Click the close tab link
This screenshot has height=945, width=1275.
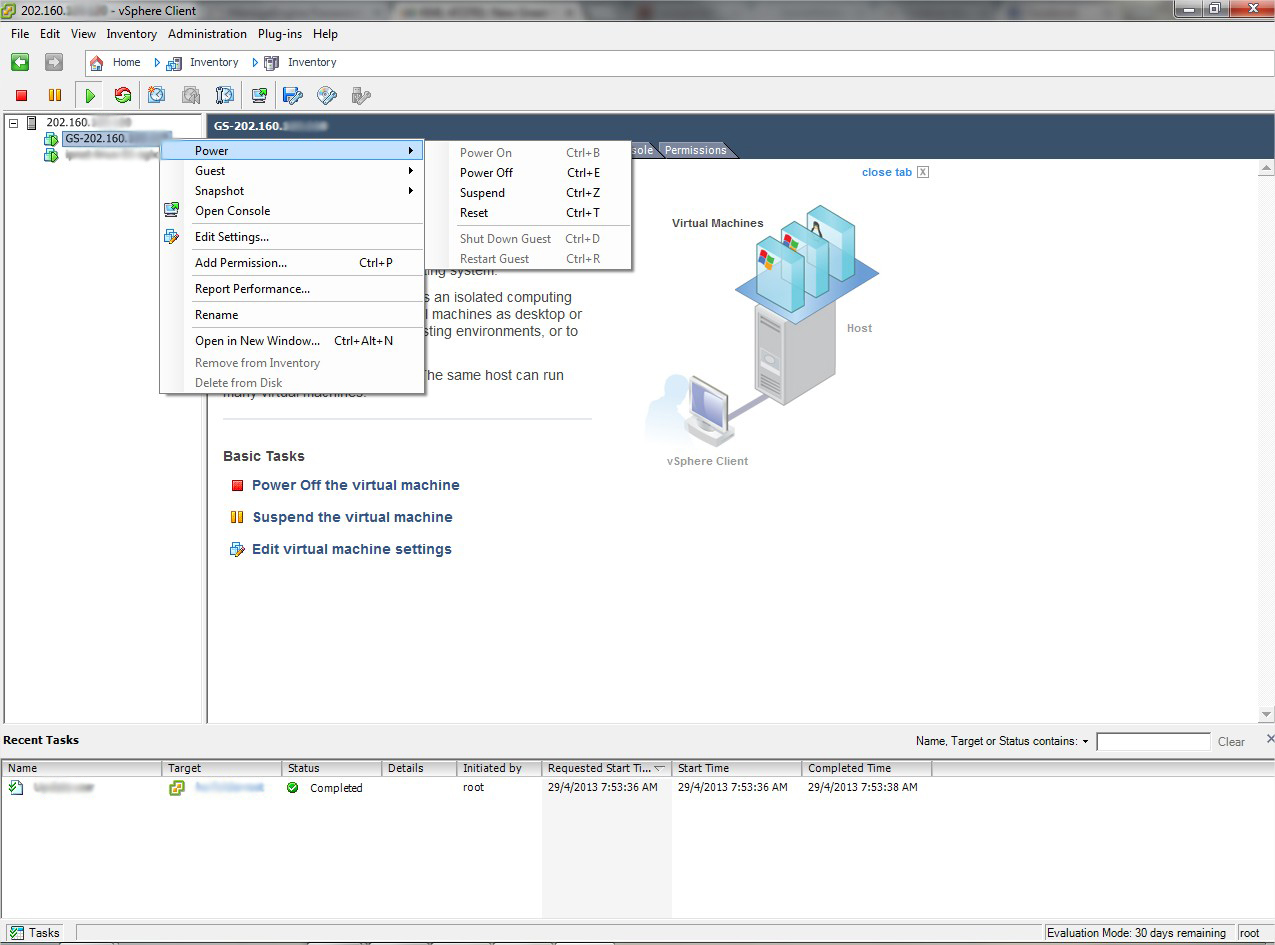[x=886, y=172]
